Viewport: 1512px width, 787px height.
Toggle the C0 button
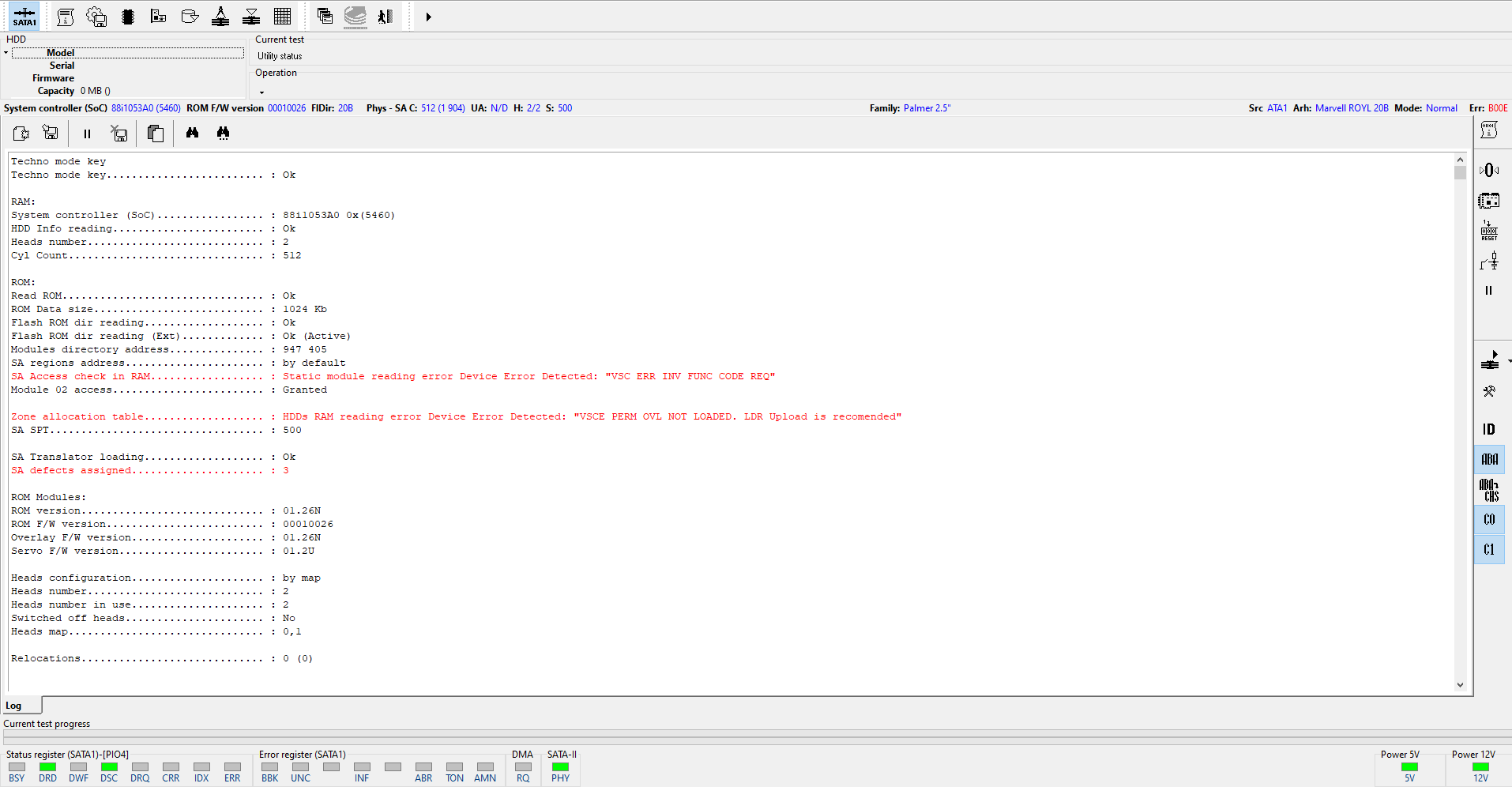pyautogui.click(x=1489, y=519)
